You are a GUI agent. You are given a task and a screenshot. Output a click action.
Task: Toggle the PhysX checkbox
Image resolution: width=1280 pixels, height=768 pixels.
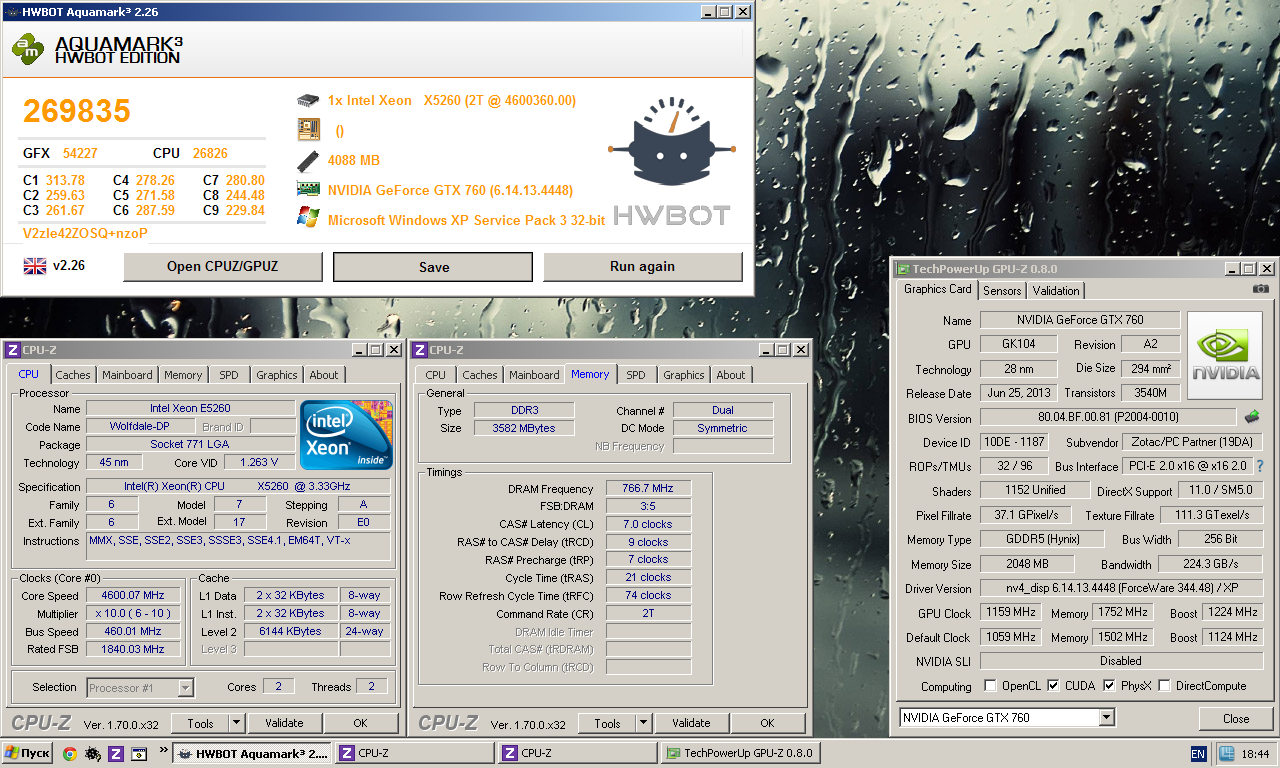(1109, 686)
